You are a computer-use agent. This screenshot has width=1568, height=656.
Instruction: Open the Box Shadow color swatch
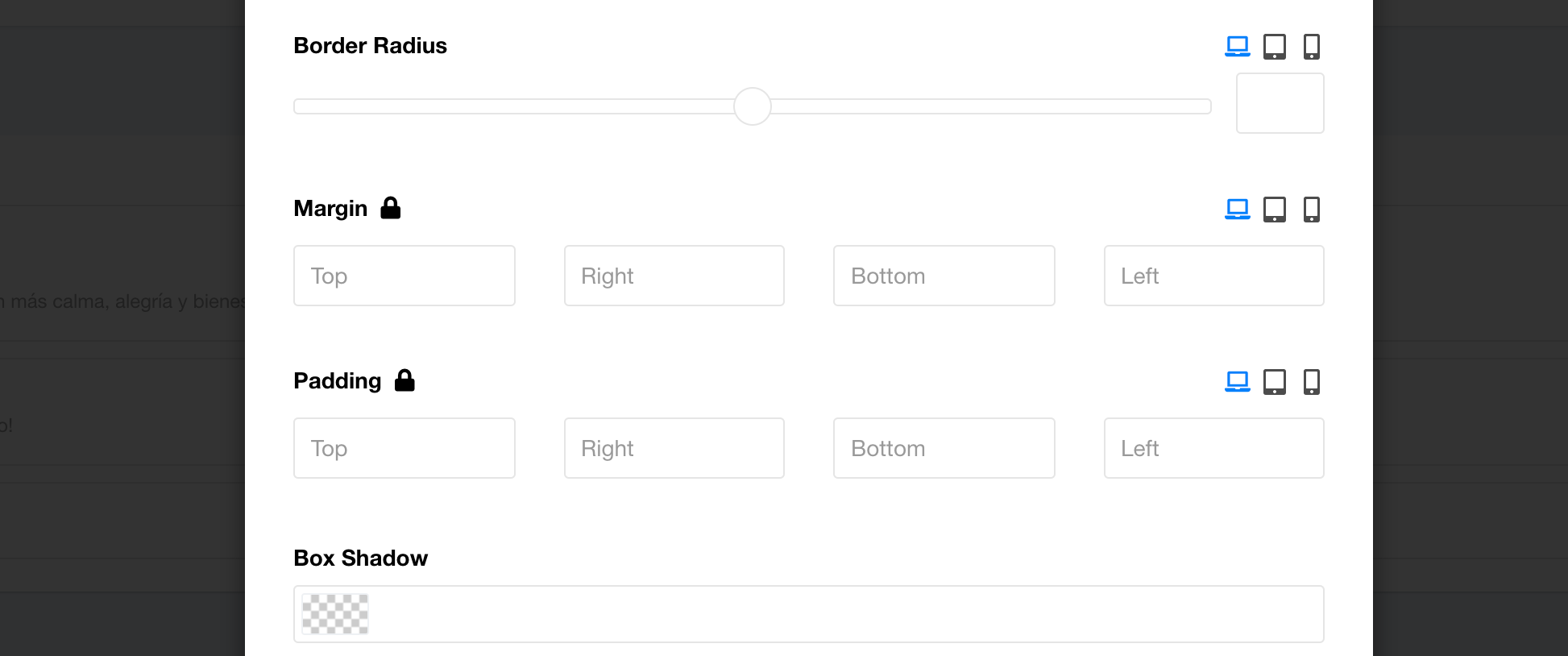pos(335,614)
